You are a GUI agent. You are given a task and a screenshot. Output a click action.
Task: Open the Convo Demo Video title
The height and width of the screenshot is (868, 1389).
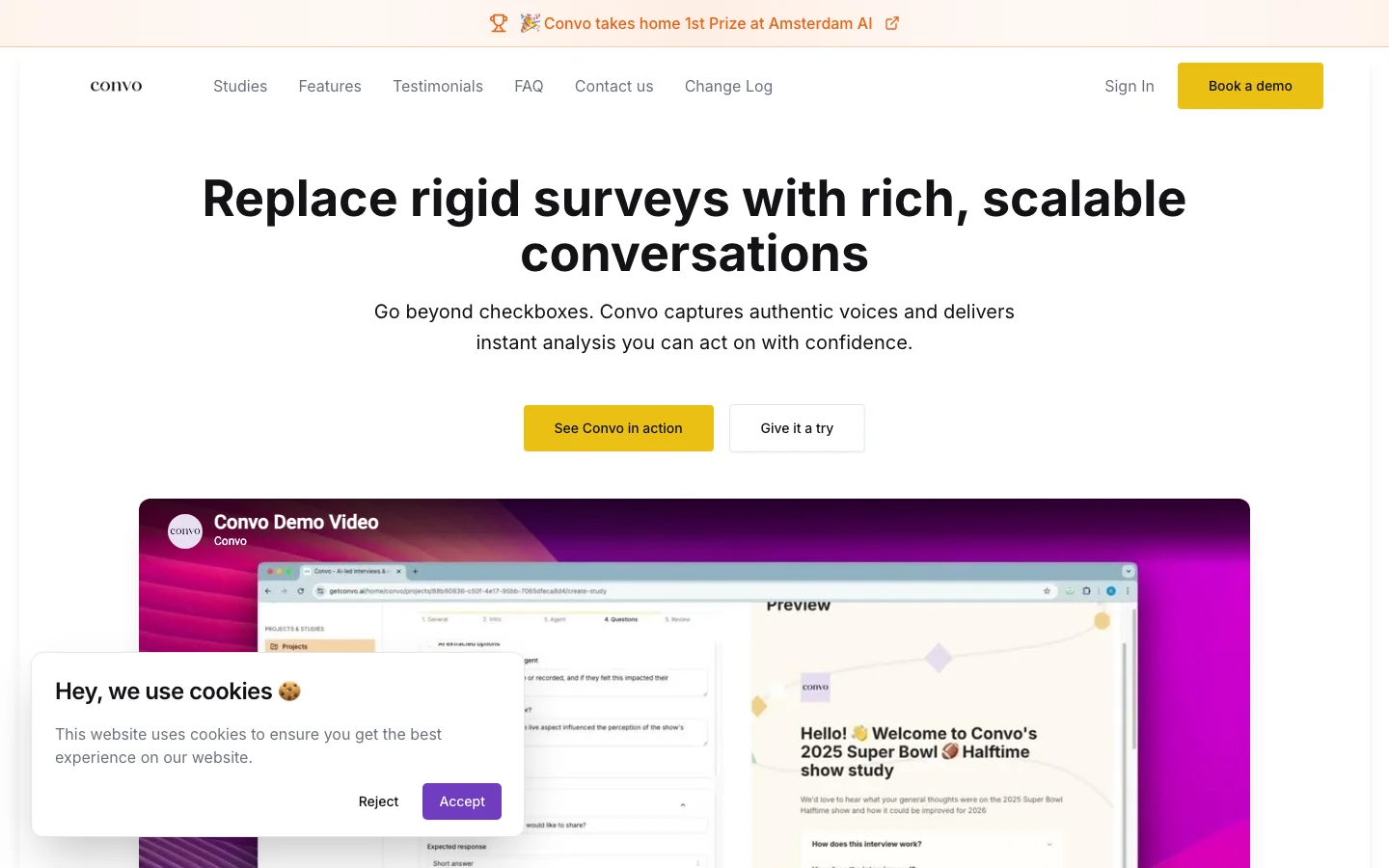[x=296, y=522]
